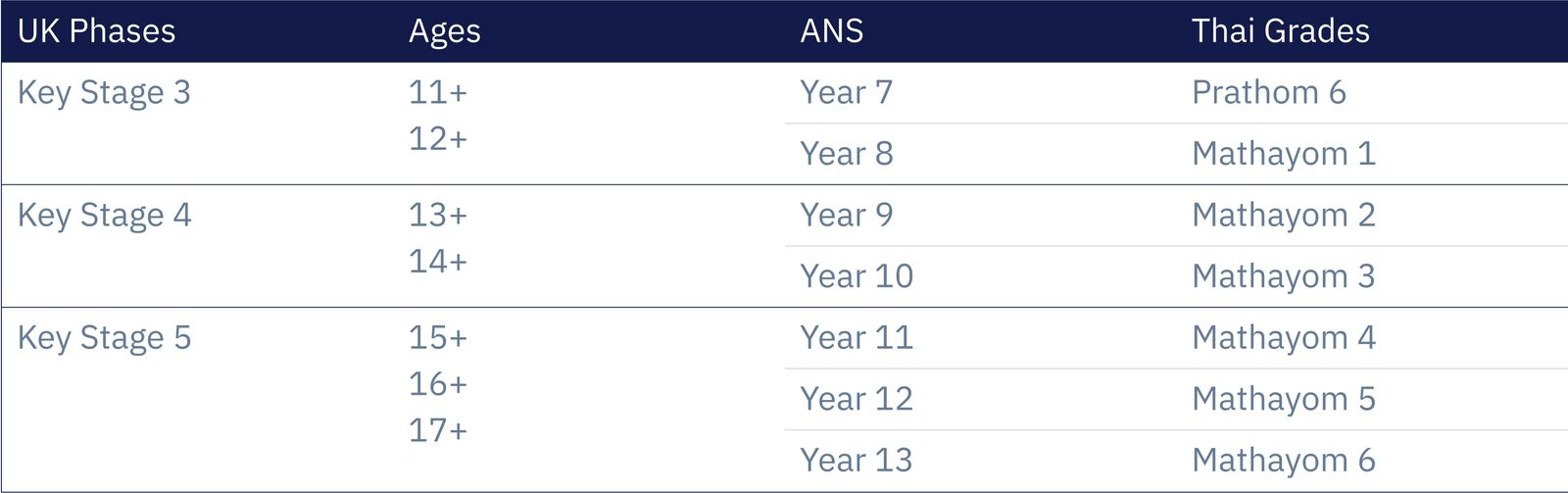Click the 11+ age entry
The image size is (1568, 493).
coord(437,93)
